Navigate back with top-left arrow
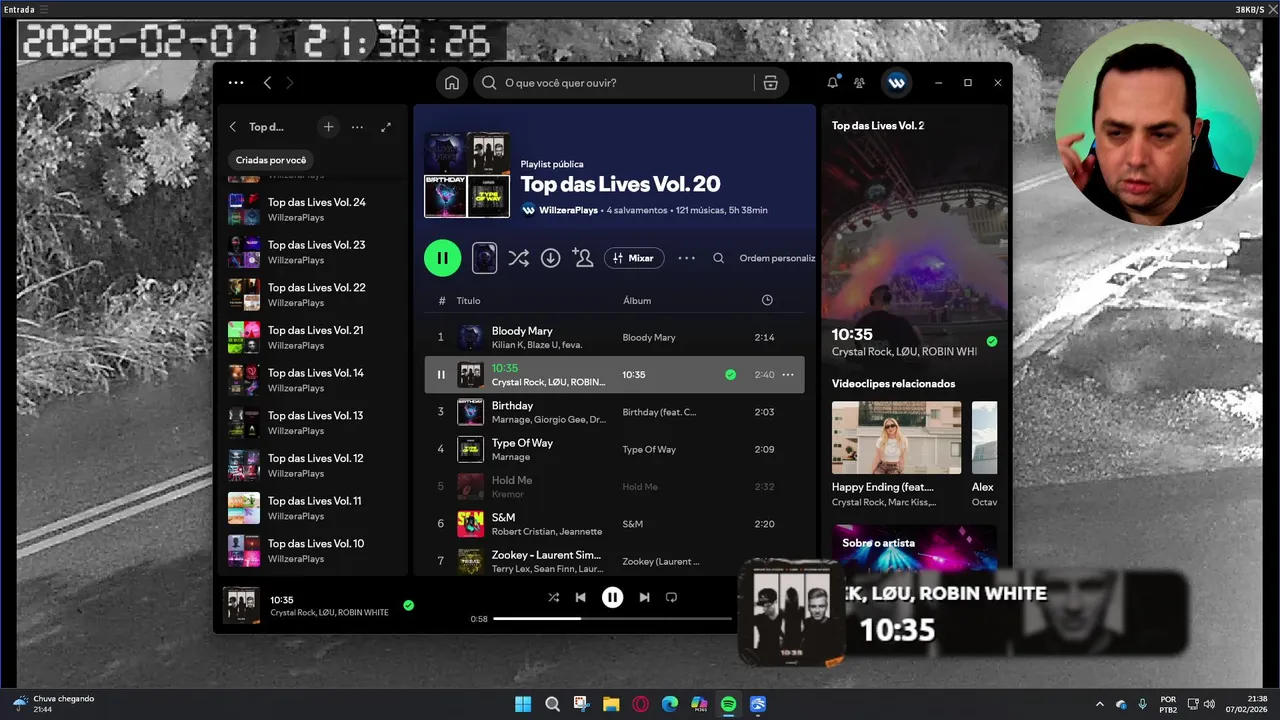The height and width of the screenshot is (720, 1280). (x=267, y=83)
